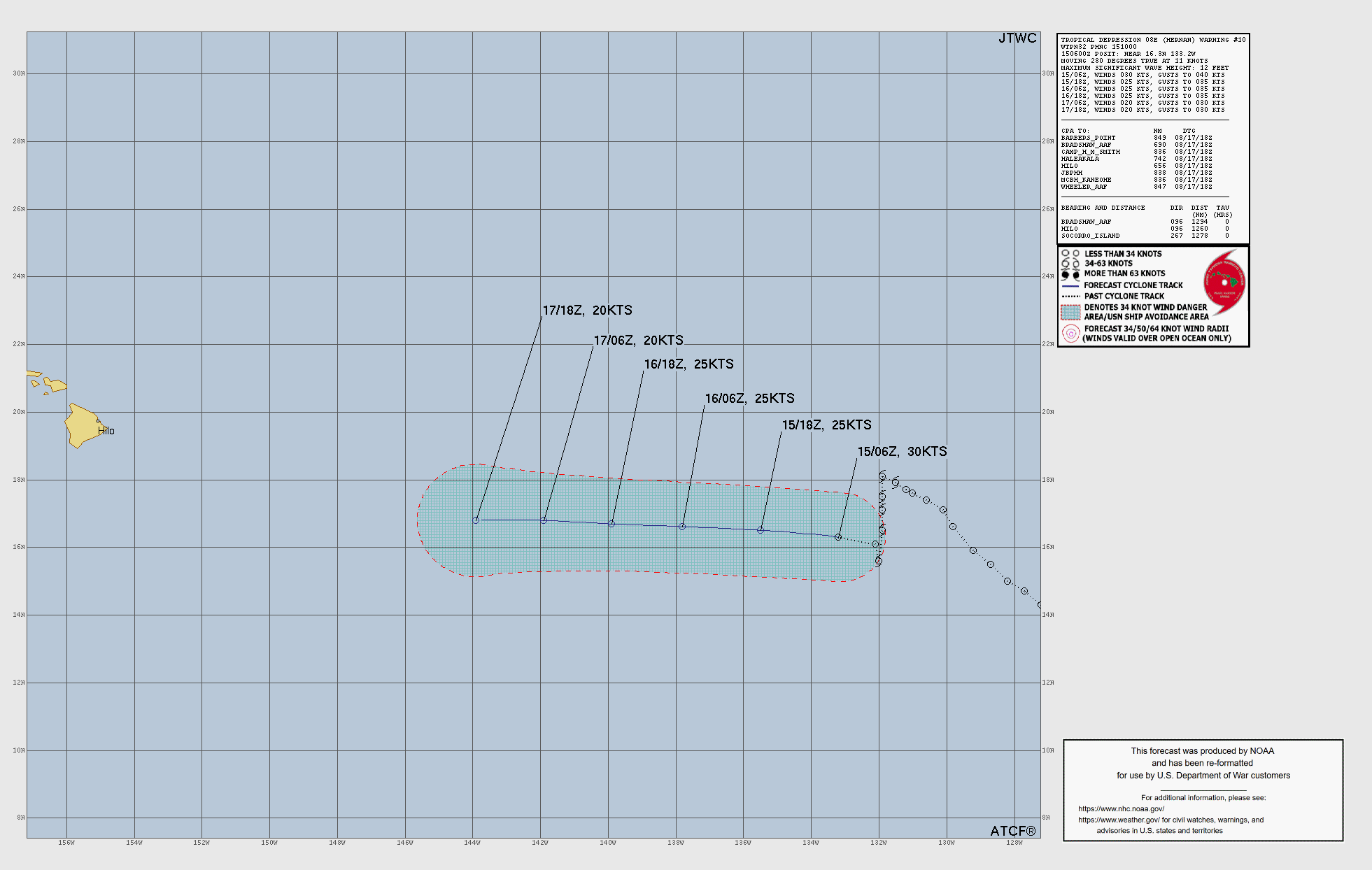Click the 15/06Z, 30KTS forecast label
Viewport: 1372px width, 870px height.
pos(902,451)
